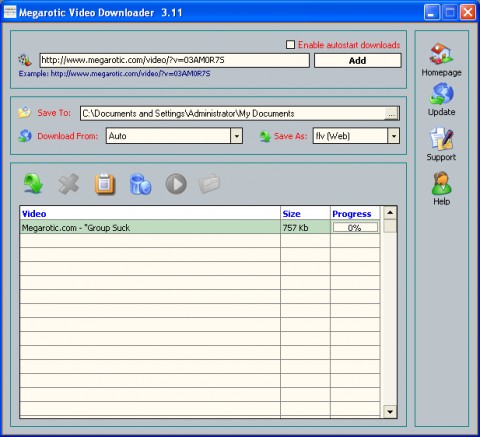This screenshot has width=480, height=437.
Task: Click the gray play video icon
Action: pos(176,184)
